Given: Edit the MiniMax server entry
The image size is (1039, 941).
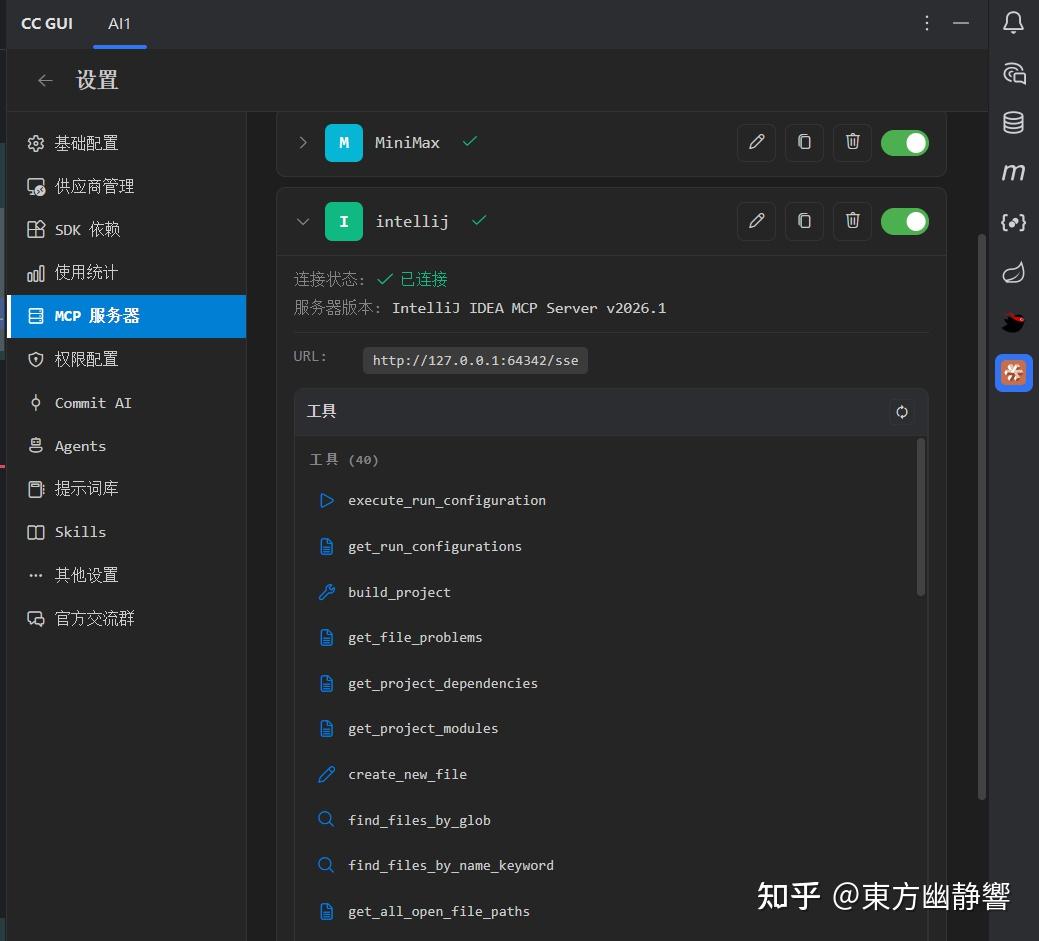Looking at the screenshot, I should [756, 142].
